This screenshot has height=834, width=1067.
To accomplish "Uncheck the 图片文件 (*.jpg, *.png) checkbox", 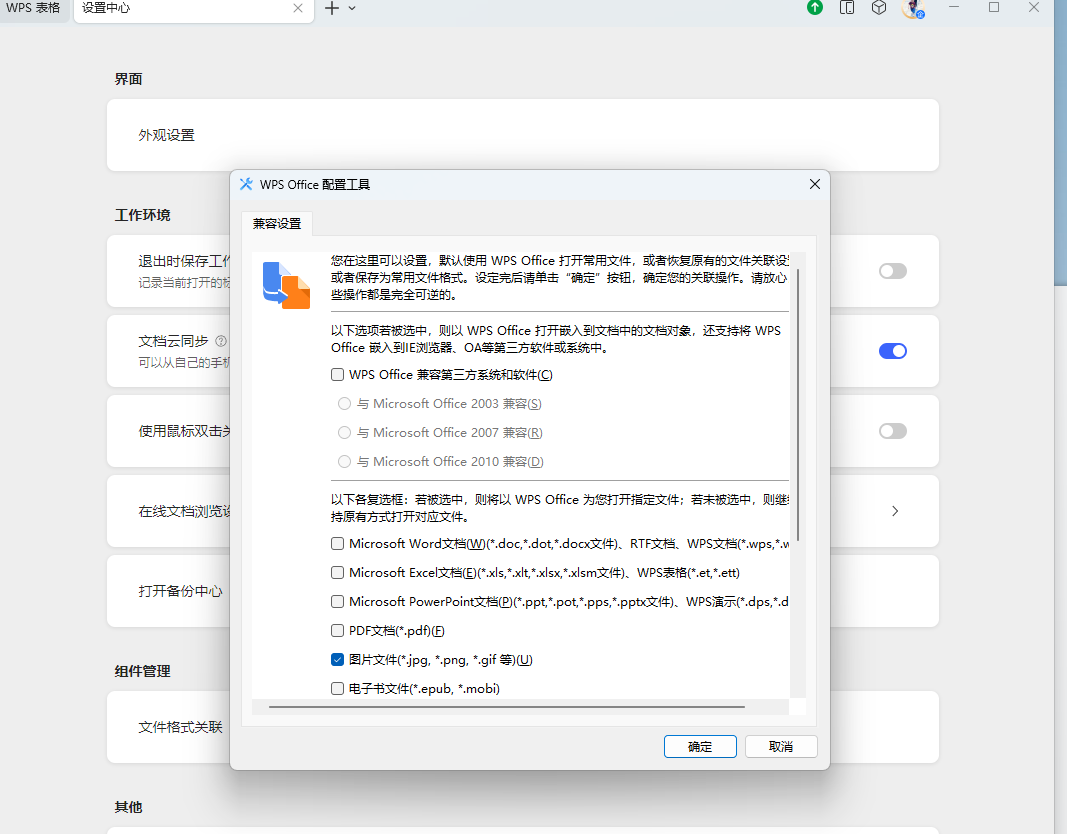I will point(338,660).
